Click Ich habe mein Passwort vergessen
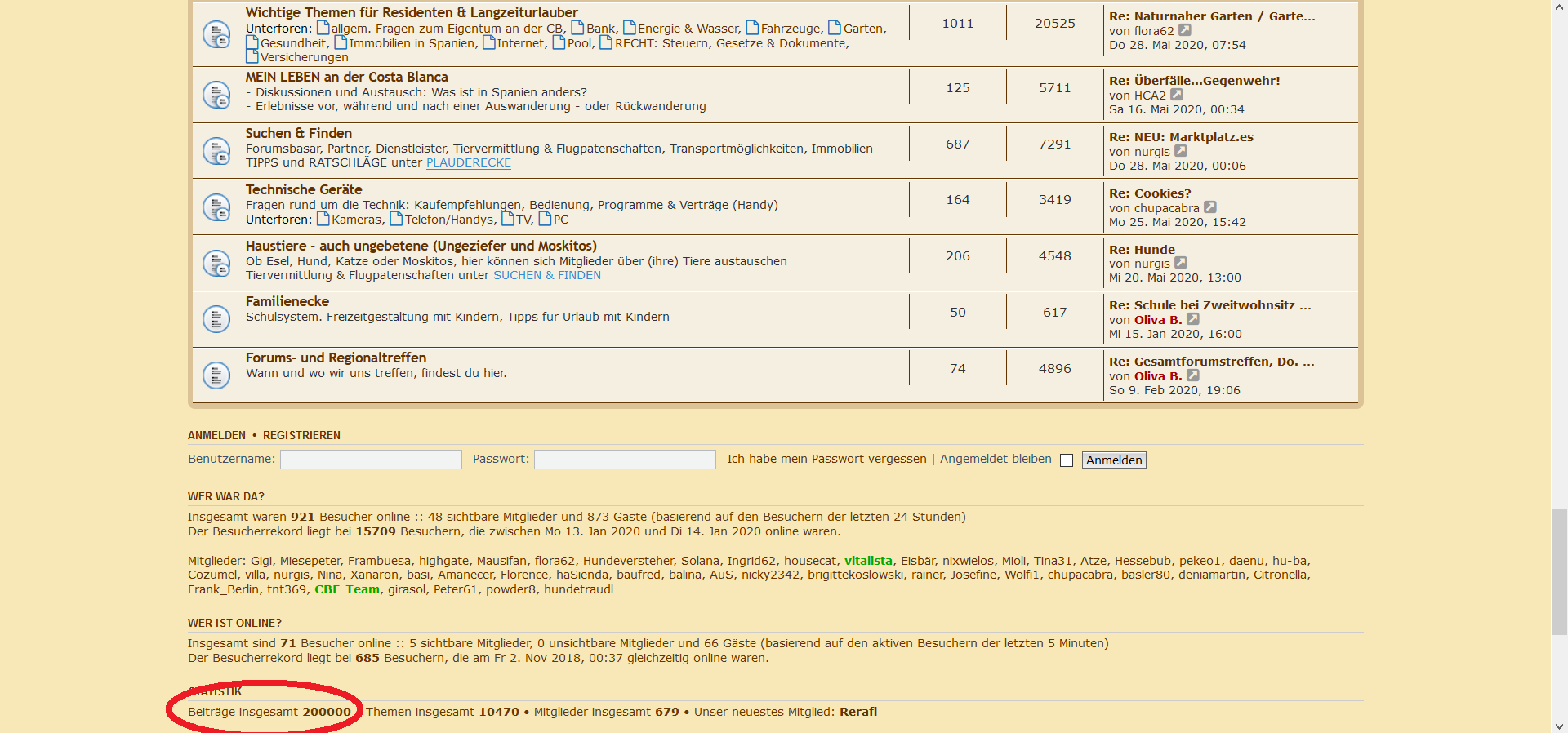 [x=826, y=459]
